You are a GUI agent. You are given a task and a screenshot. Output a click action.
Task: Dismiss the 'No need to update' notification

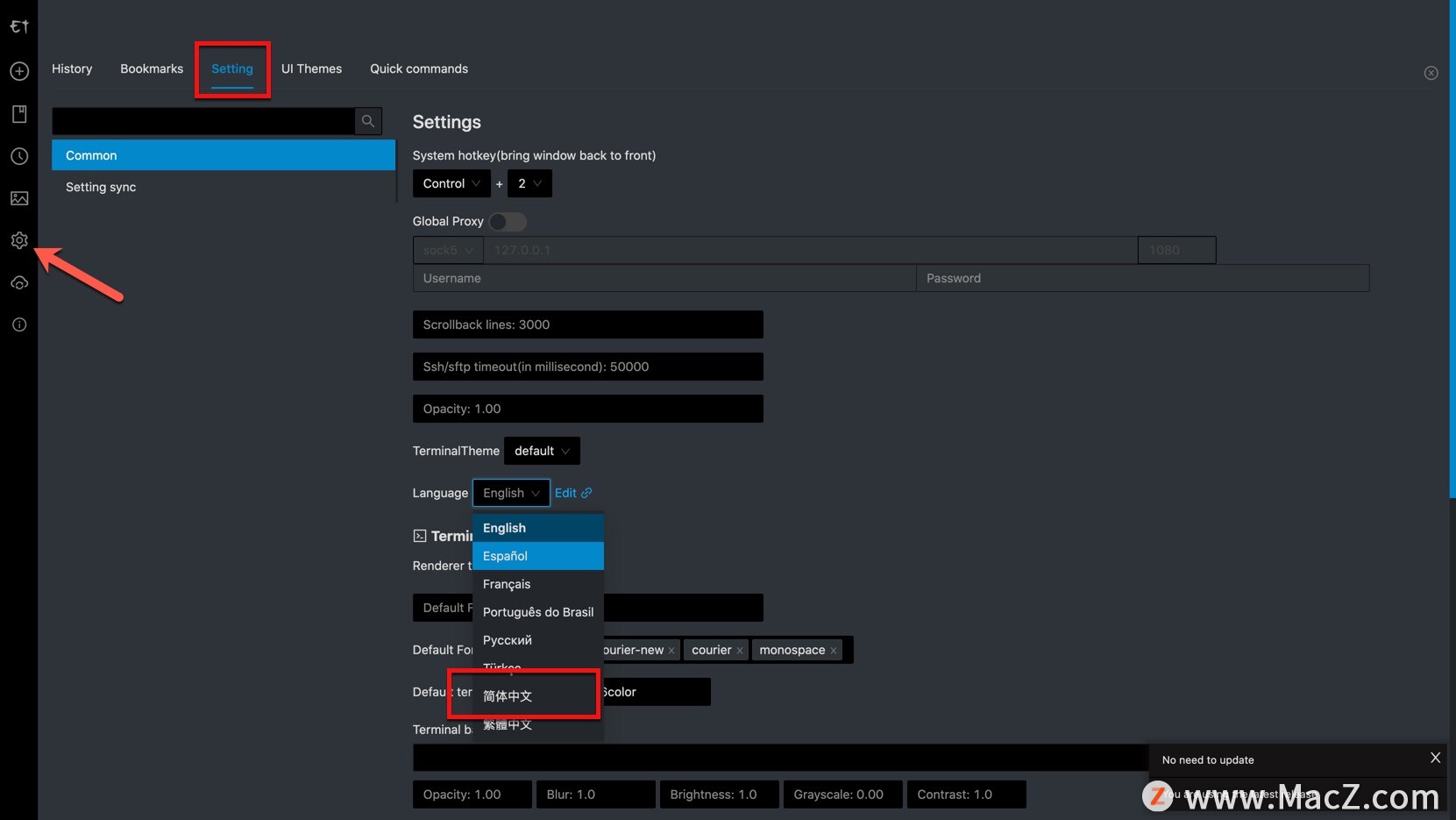click(1435, 758)
